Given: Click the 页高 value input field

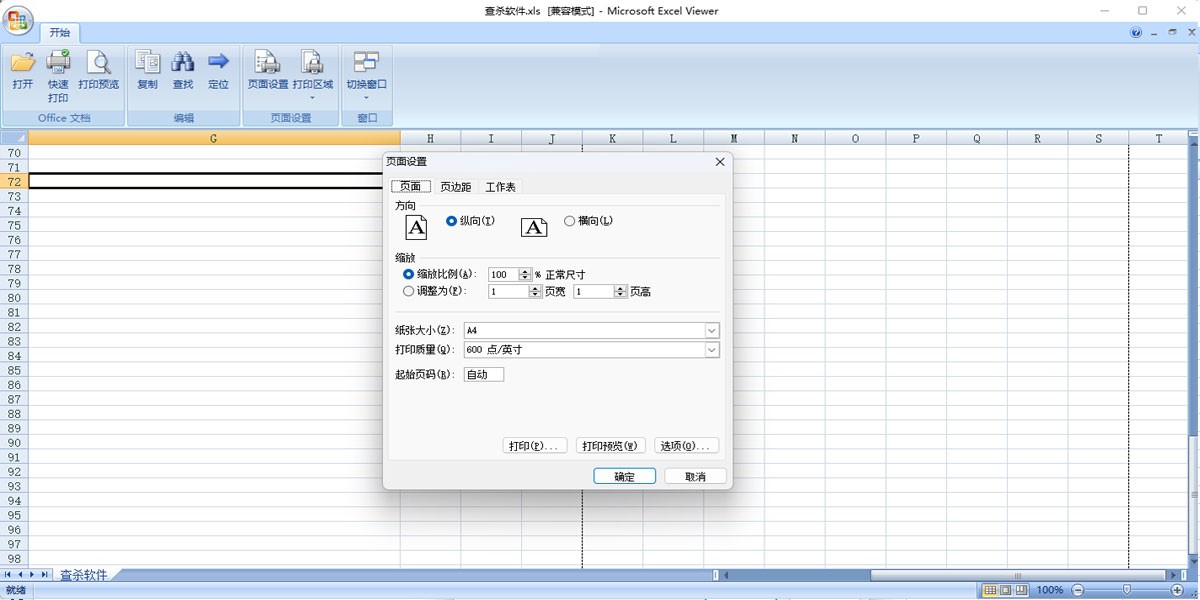Looking at the screenshot, I should (x=594, y=291).
